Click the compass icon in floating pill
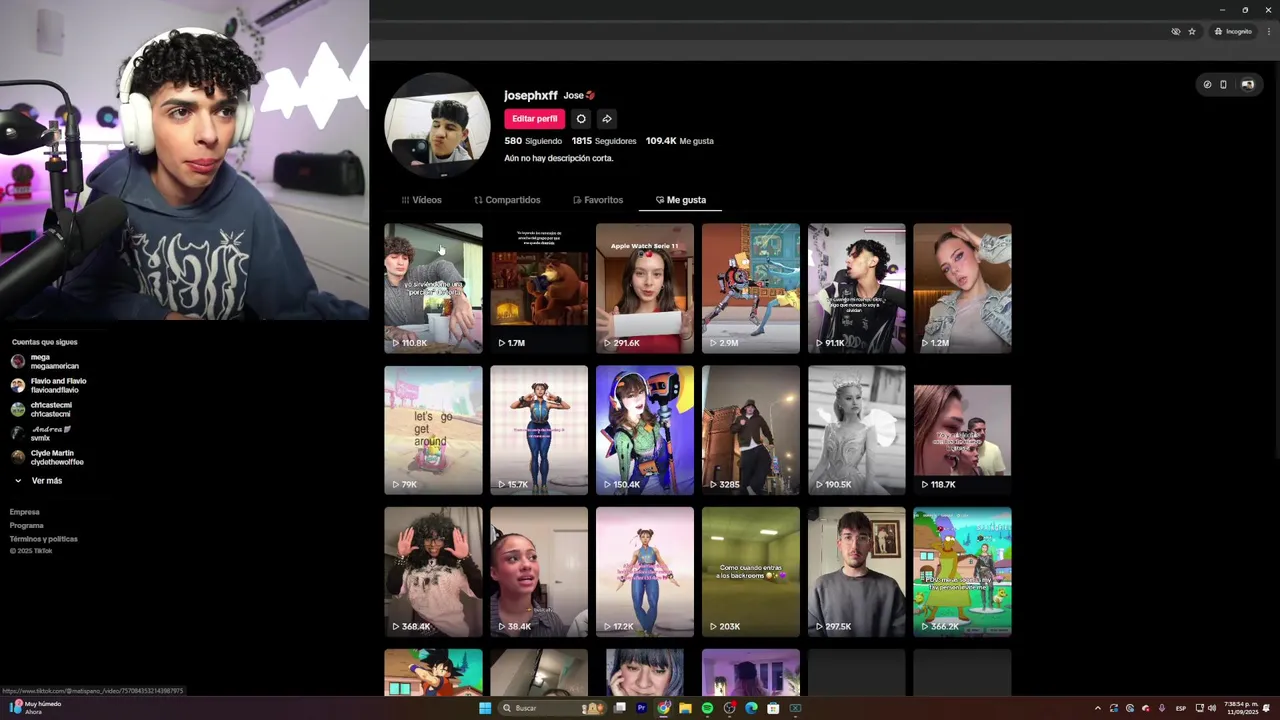Image resolution: width=1280 pixels, height=720 pixels. [x=1207, y=85]
